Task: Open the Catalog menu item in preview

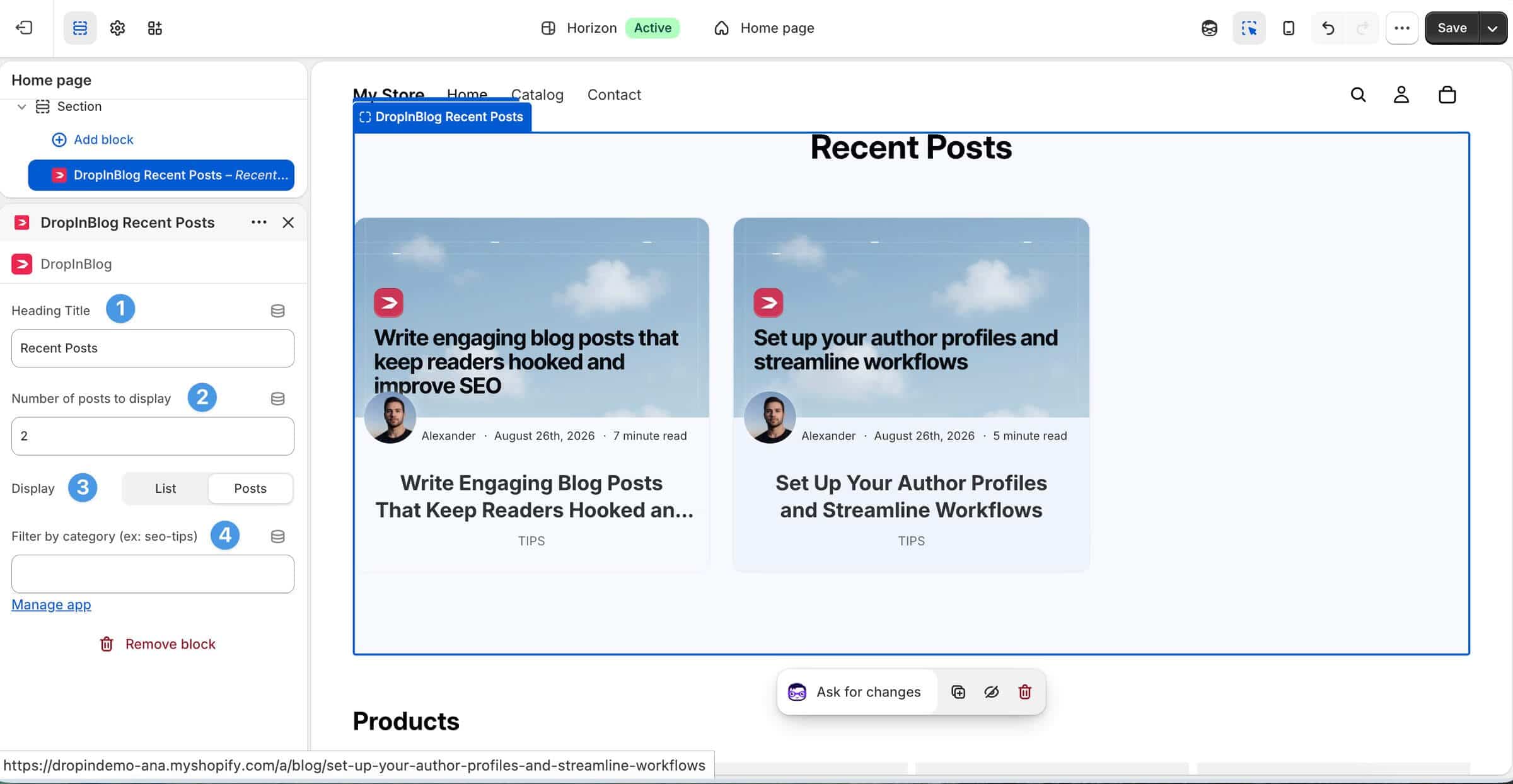Action: 537,95
